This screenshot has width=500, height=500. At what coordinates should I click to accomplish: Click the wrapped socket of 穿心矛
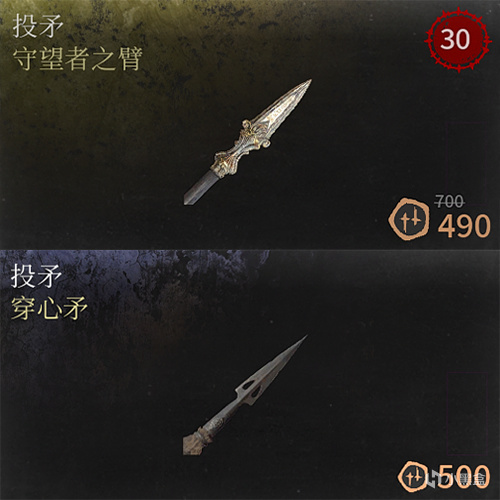(x=199, y=439)
